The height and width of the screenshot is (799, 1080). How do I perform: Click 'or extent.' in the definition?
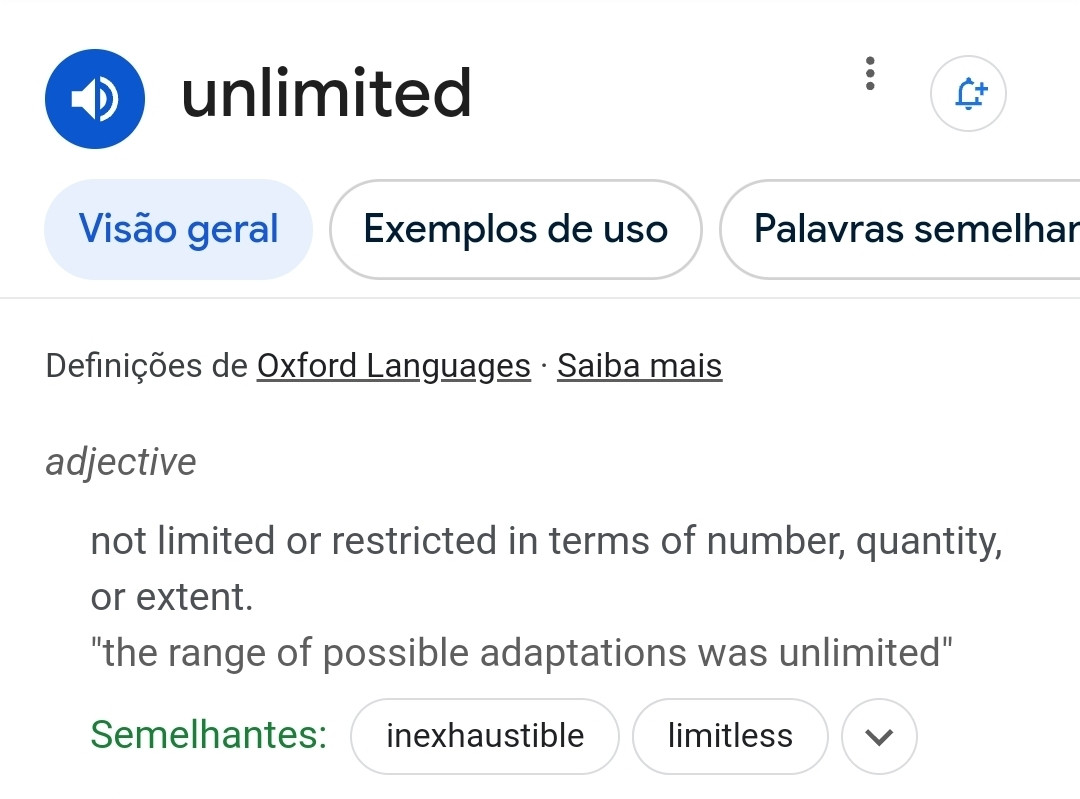click(x=172, y=597)
